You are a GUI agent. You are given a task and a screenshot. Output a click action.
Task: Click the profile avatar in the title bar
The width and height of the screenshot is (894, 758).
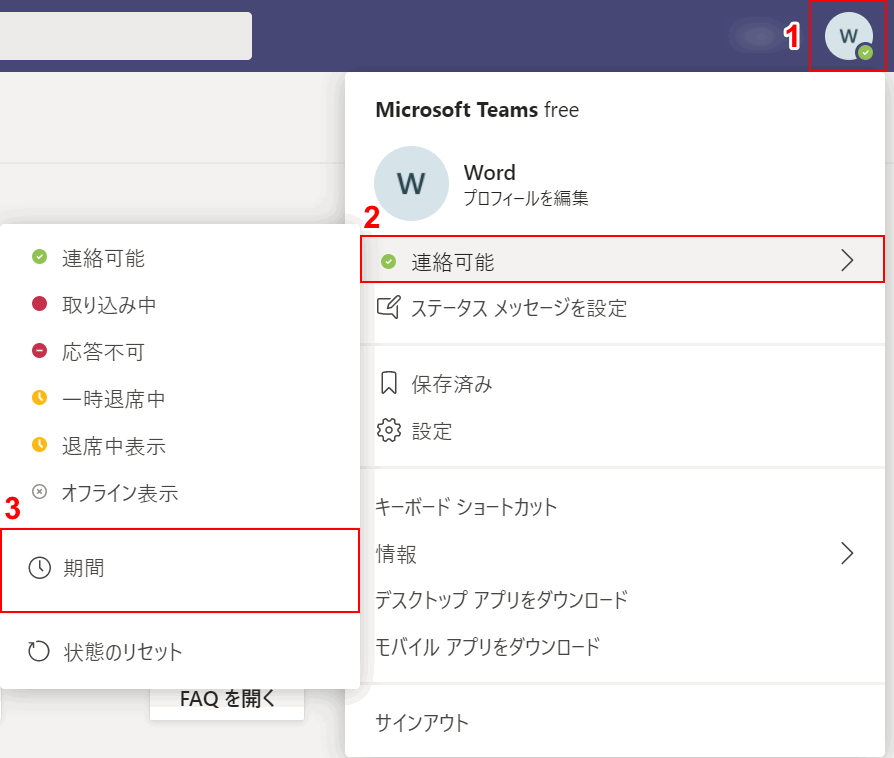848,36
